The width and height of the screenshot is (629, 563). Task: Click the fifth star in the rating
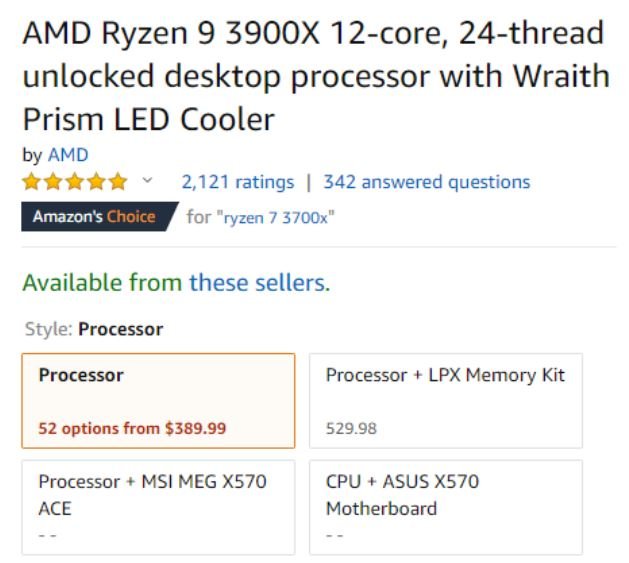point(118,182)
